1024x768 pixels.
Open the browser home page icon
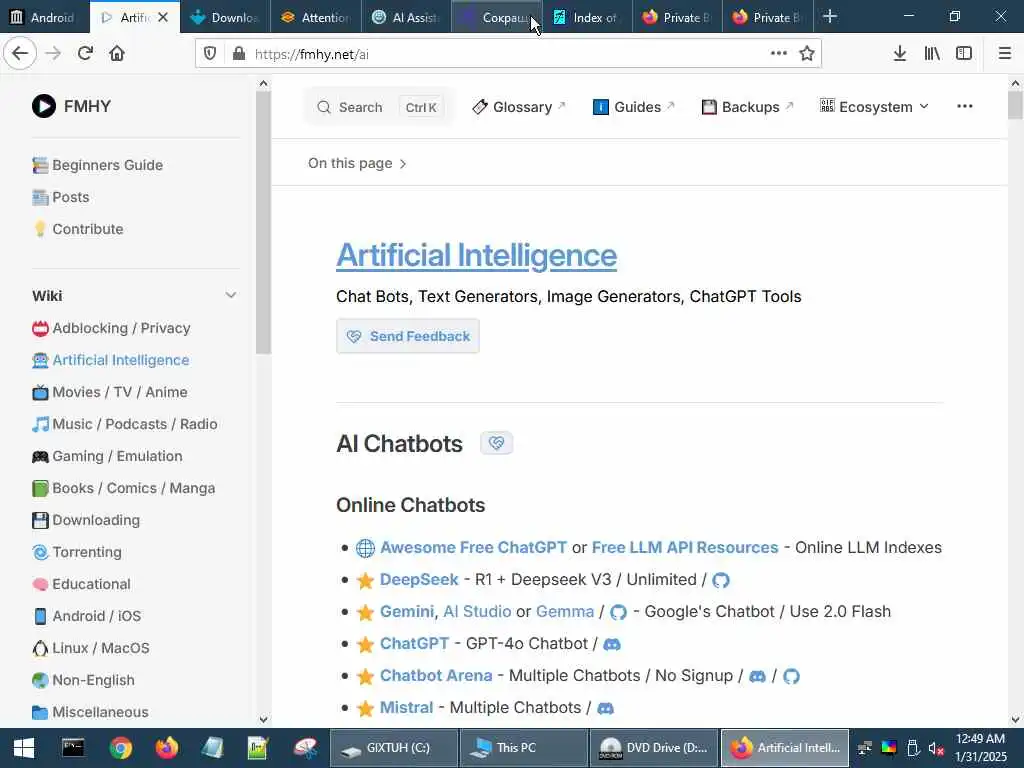pyautogui.click(x=117, y=54)
